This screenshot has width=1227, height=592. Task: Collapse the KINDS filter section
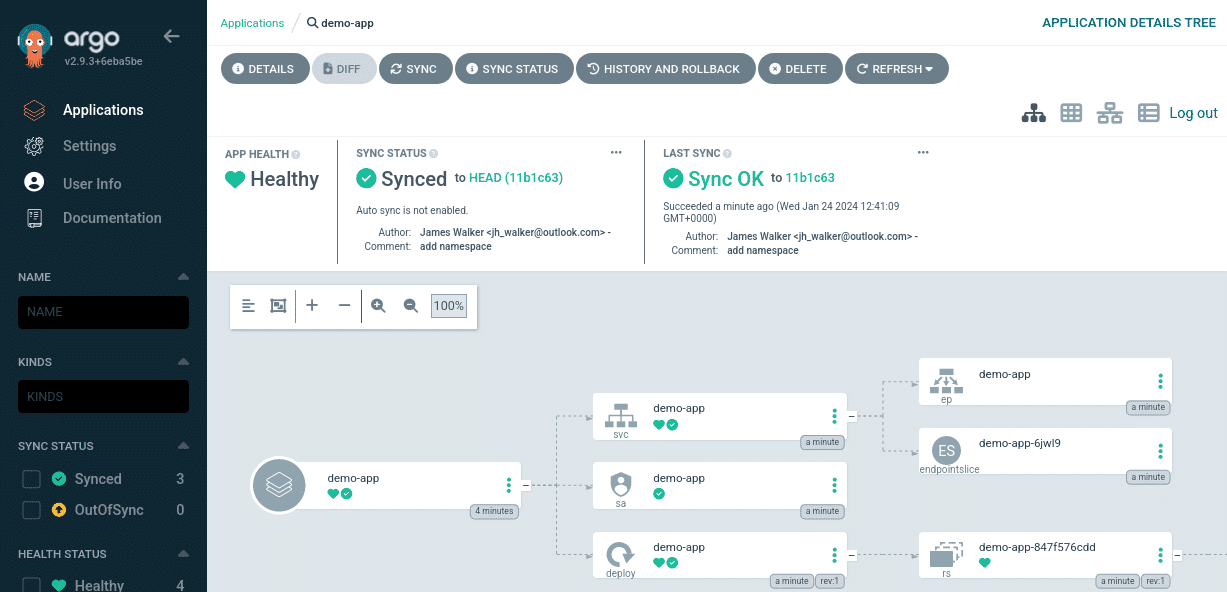(x=183, y=361)
